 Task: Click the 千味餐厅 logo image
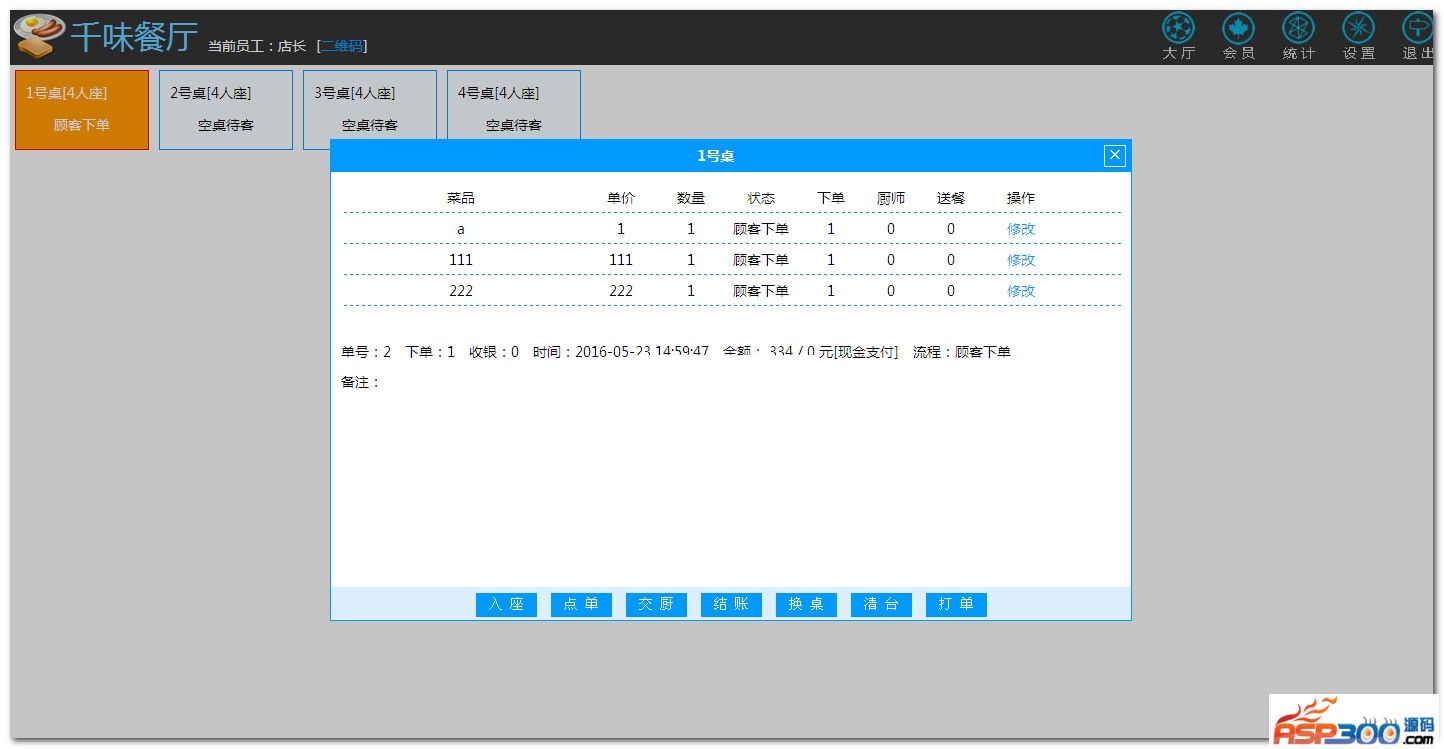40,37
